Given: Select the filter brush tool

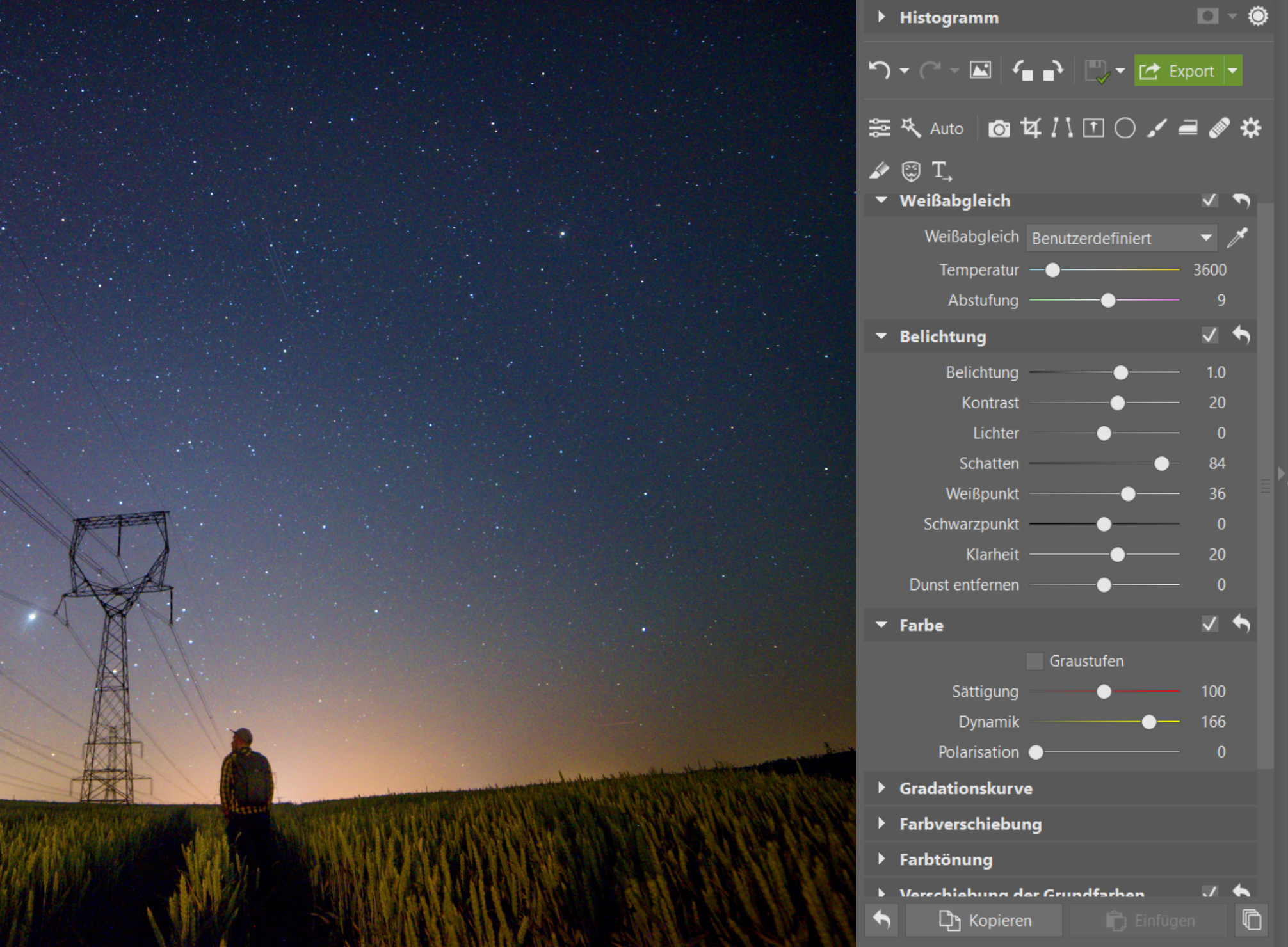Looking at the screenshot, I should (1156, 128).
